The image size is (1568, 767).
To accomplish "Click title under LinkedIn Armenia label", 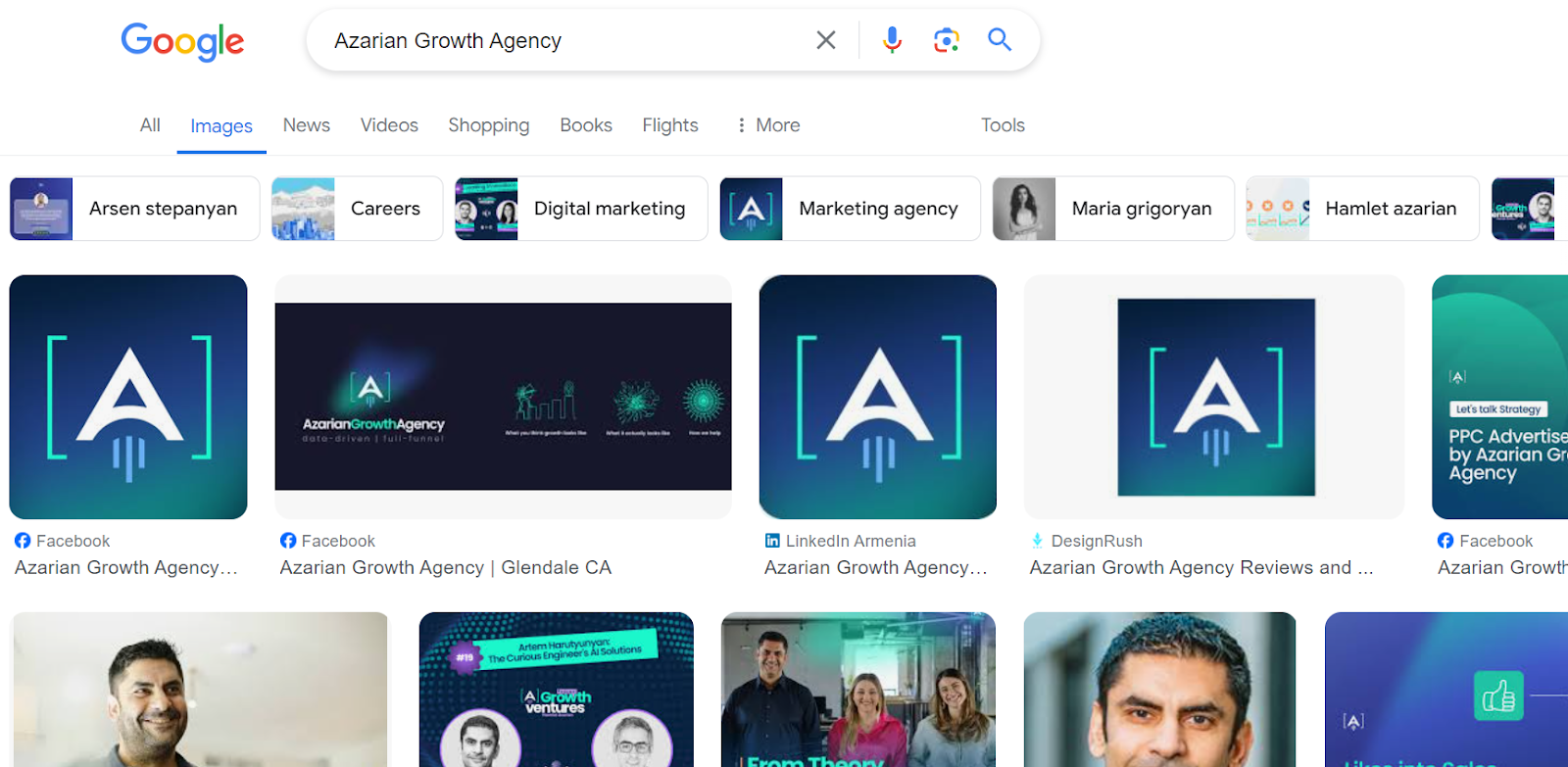I will tap(876, 568).
